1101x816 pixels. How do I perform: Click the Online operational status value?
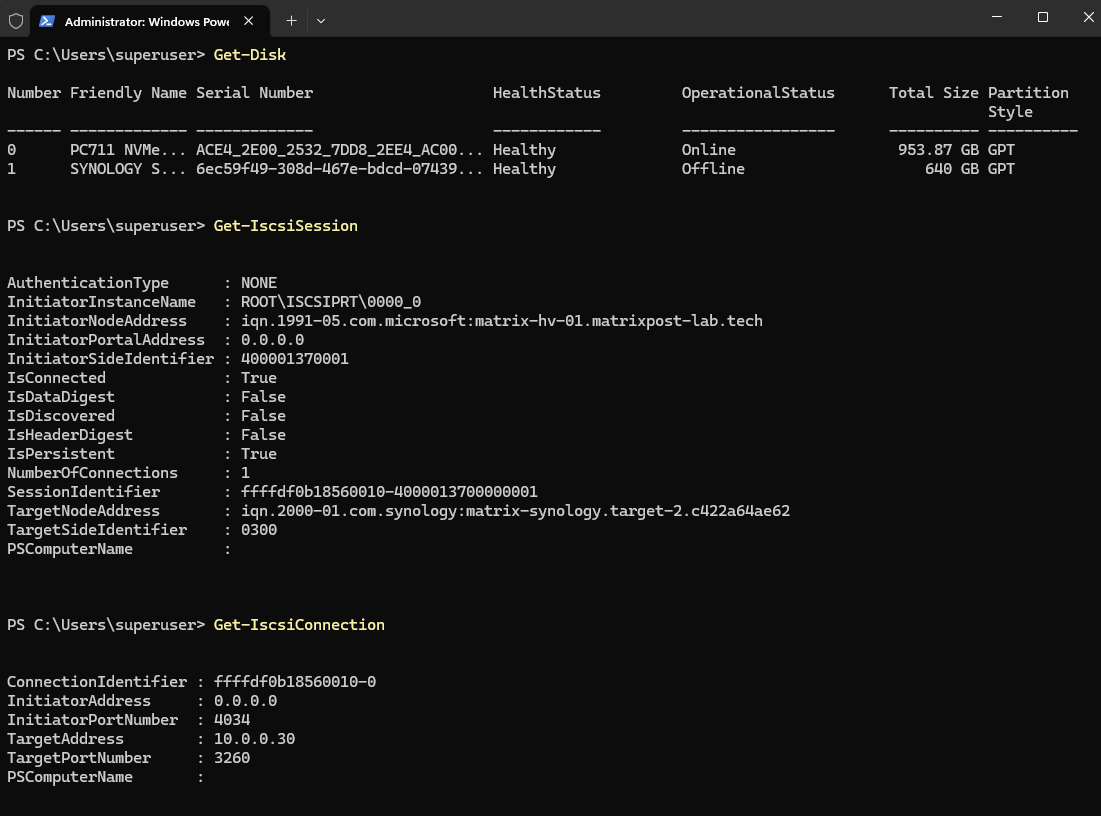[x=708, y=150]
